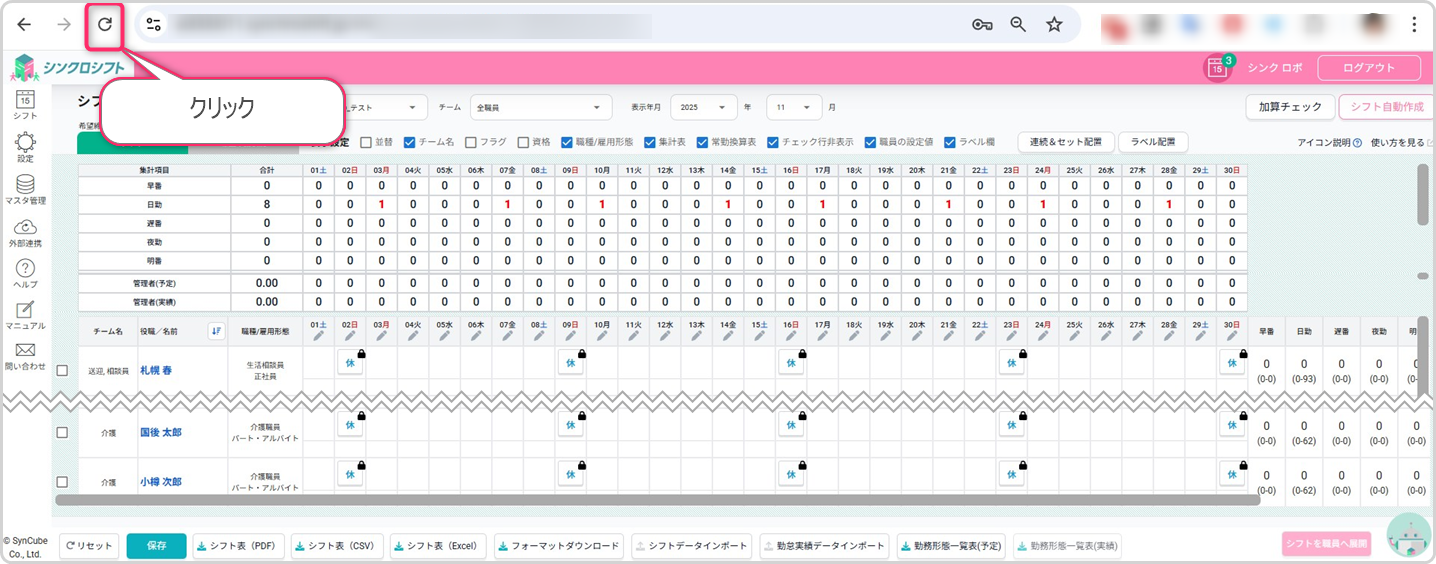1436x564 pixels.
Task: Open the 表示年月 year dropdown 2025
Action: (703, 107)
